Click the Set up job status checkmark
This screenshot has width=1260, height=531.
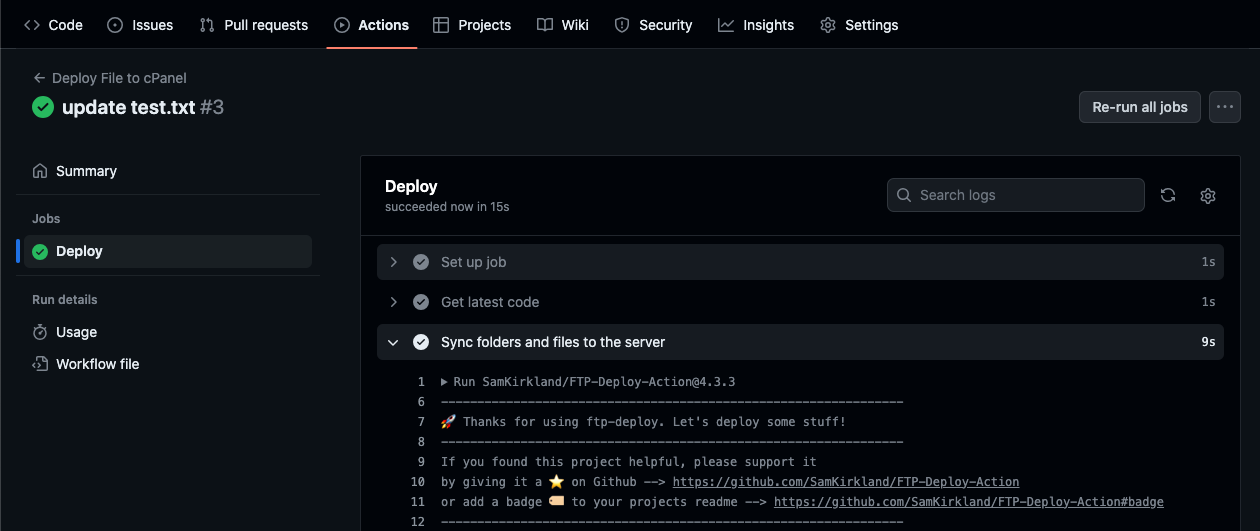tap(421, 262)
